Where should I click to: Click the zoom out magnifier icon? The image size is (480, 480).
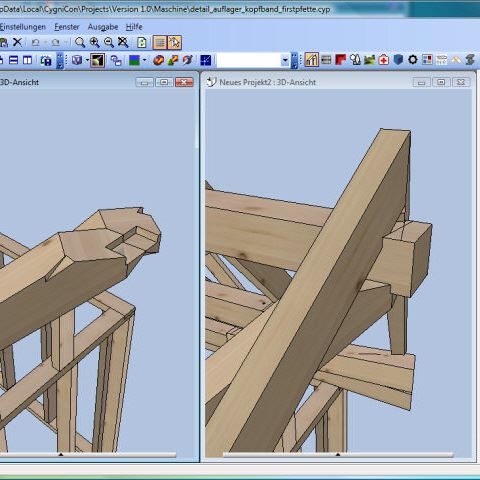point(109,42)
